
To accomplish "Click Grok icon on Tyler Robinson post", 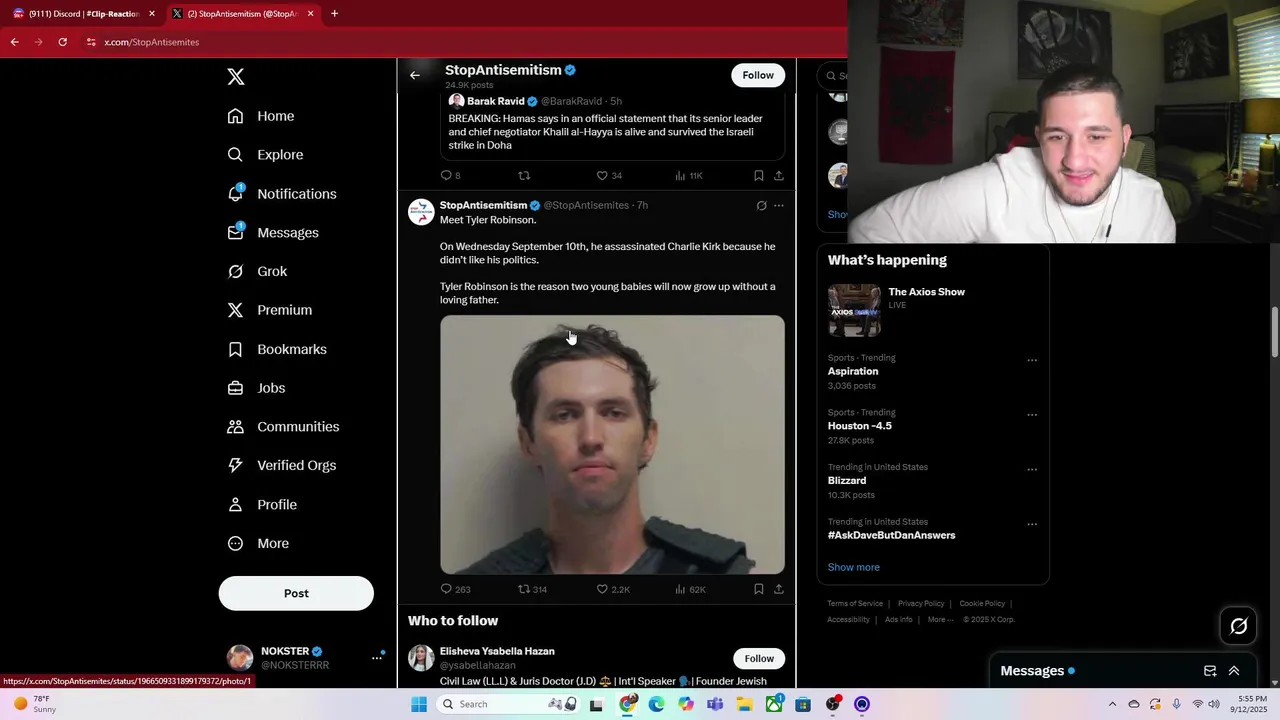I will (x=761, y=206).
